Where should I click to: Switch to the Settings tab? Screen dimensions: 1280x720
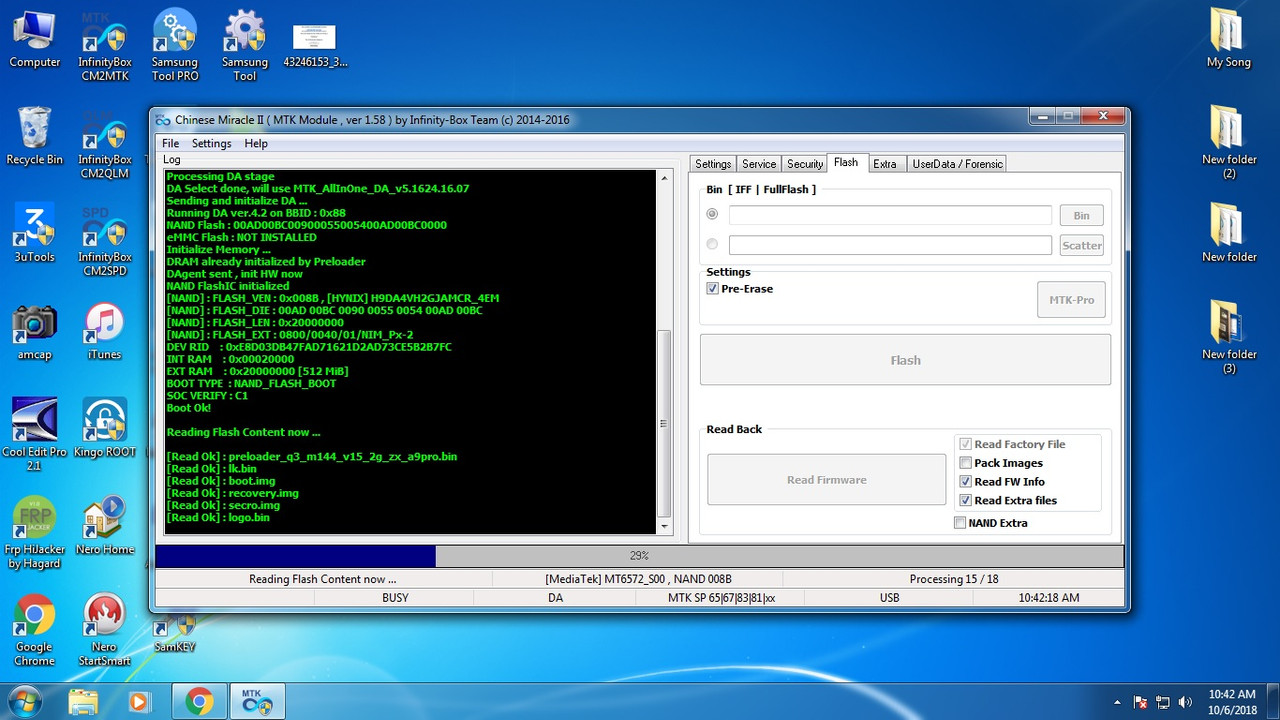pyautogui.click(x=713, y=164)
